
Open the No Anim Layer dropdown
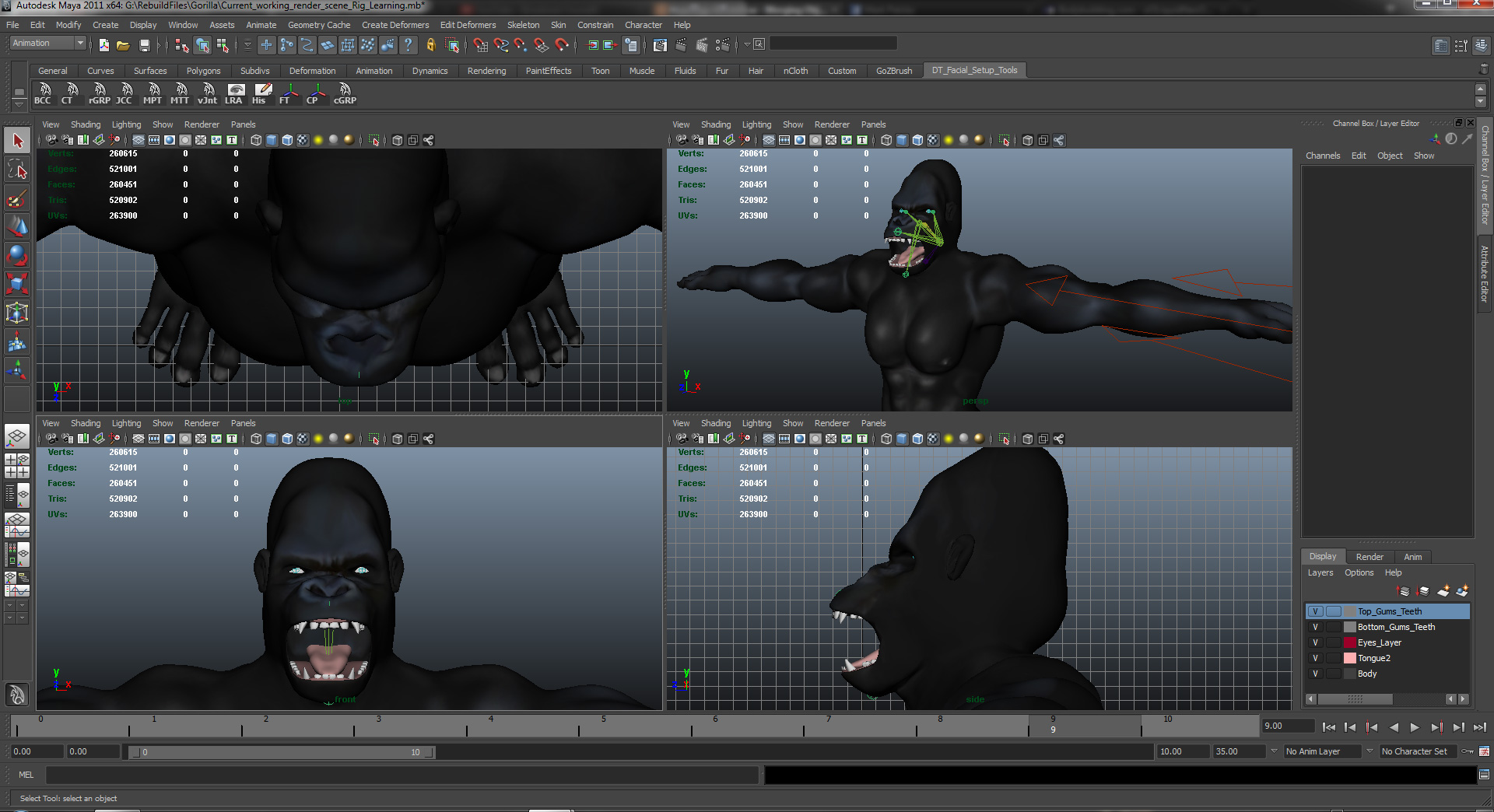[1323, 751]
